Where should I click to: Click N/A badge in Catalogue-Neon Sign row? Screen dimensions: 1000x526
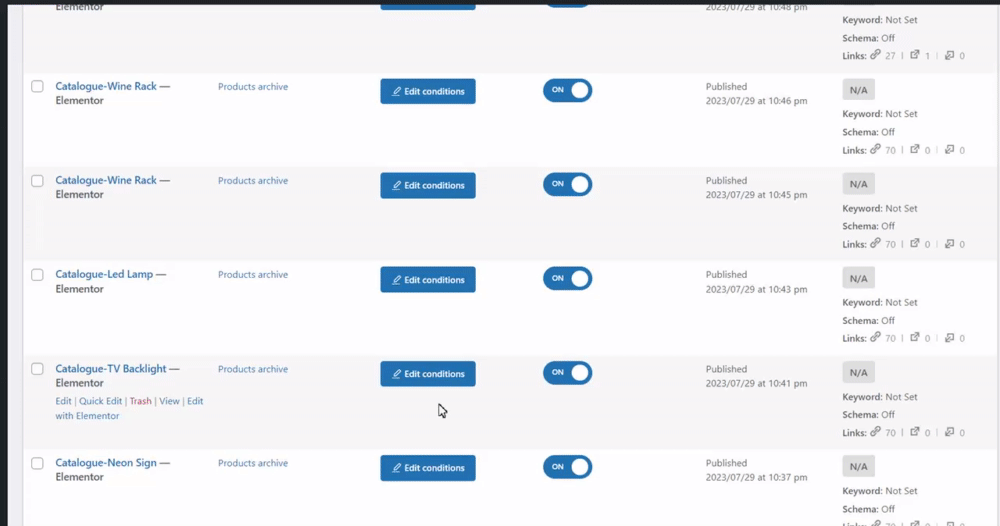coord(858,467)
